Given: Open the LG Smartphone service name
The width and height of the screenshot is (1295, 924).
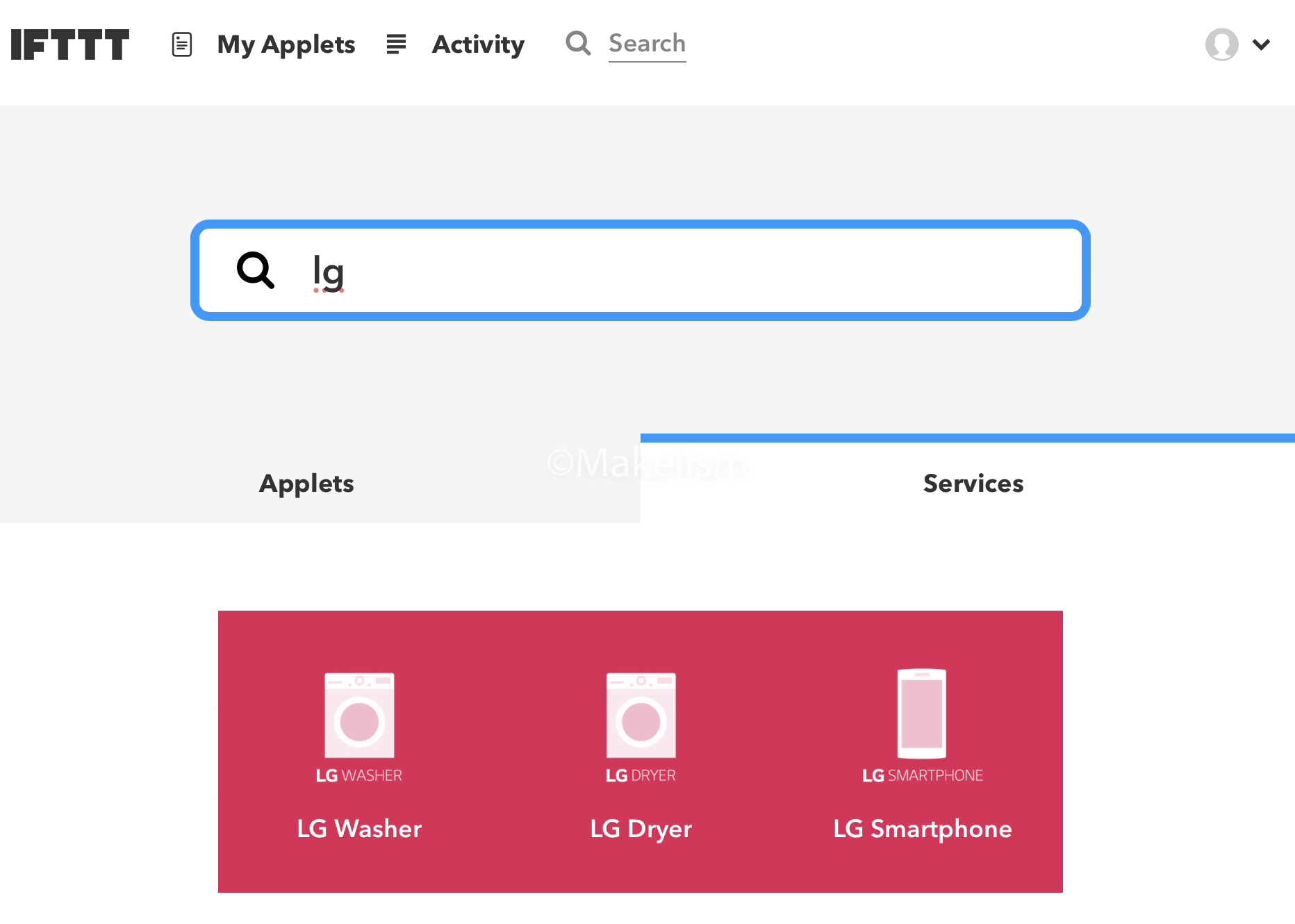Looking at the screenshot, I should (922, 829).
